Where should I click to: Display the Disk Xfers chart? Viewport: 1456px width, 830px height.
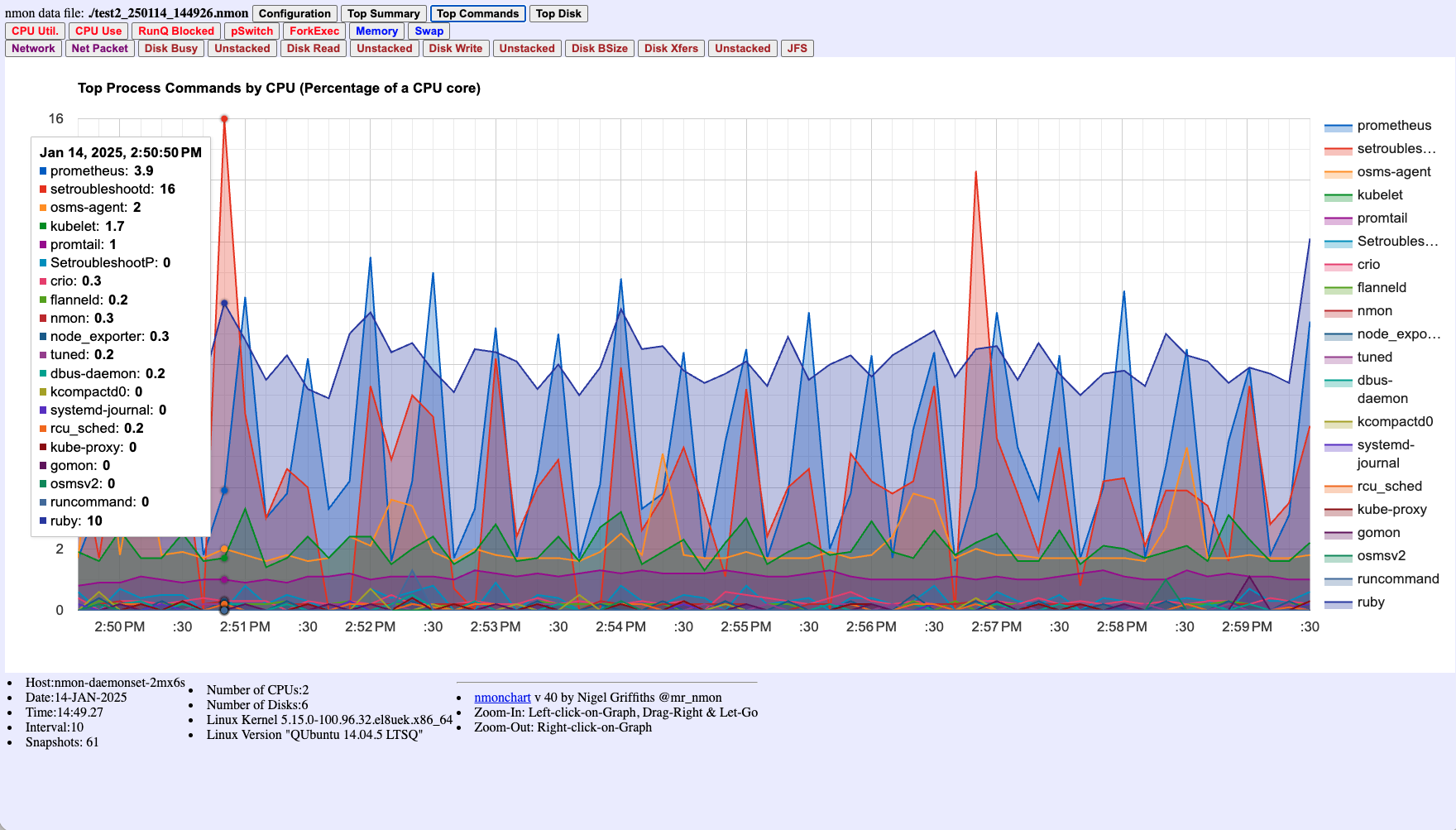tap(671, 48)
